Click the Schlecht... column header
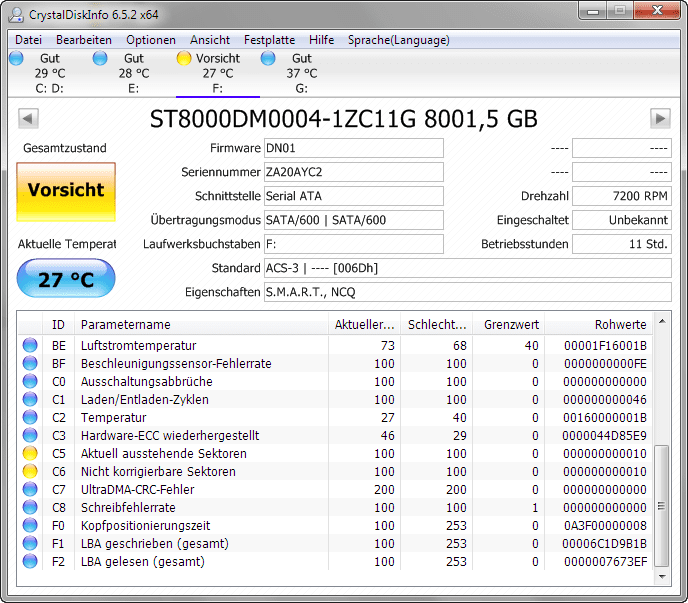 [437, 324]
